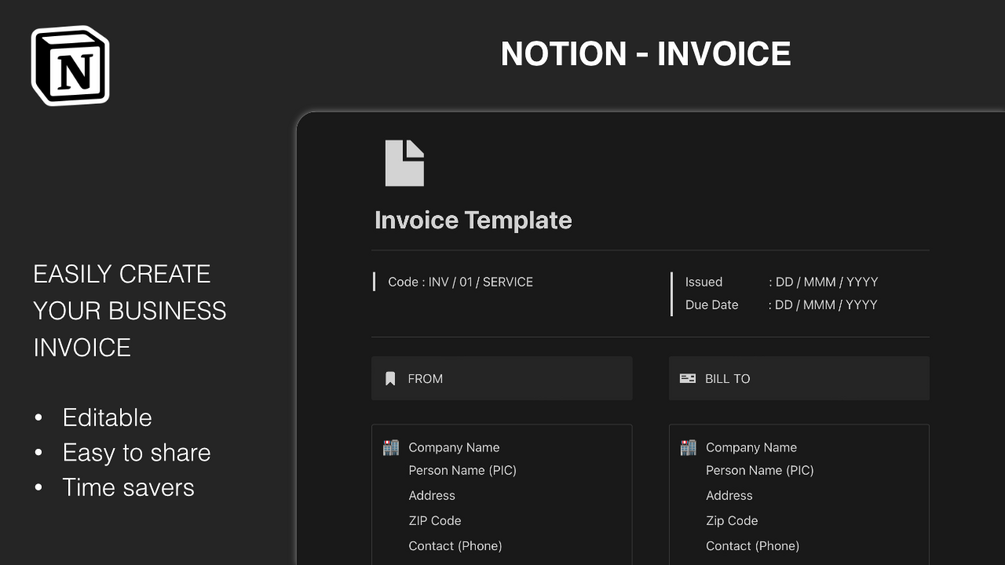
Task: Click the Easy to share bullet point
Action: click(x=137, y=453)
